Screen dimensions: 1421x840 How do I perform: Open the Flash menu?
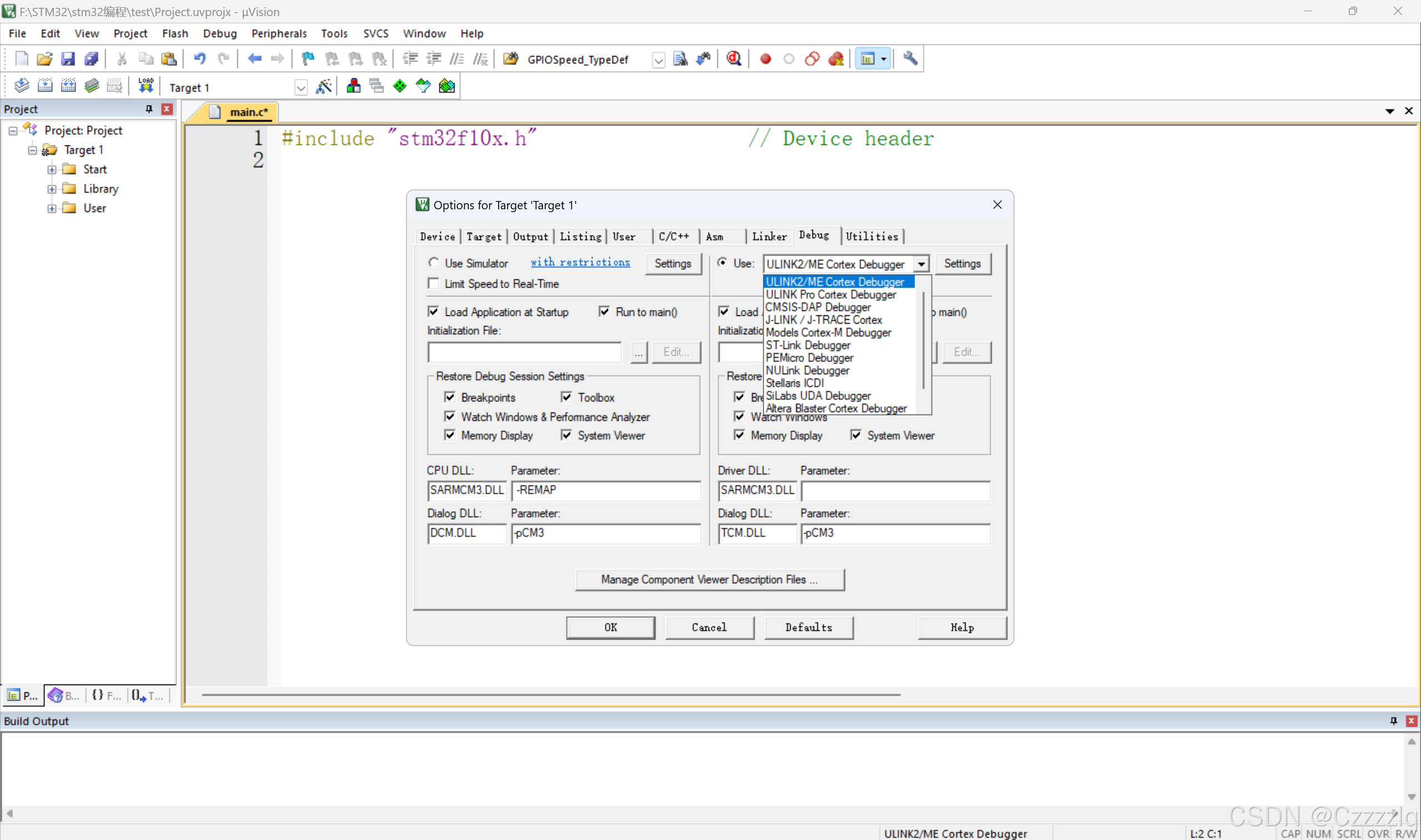pyautogui.click(x=175, y=33)
